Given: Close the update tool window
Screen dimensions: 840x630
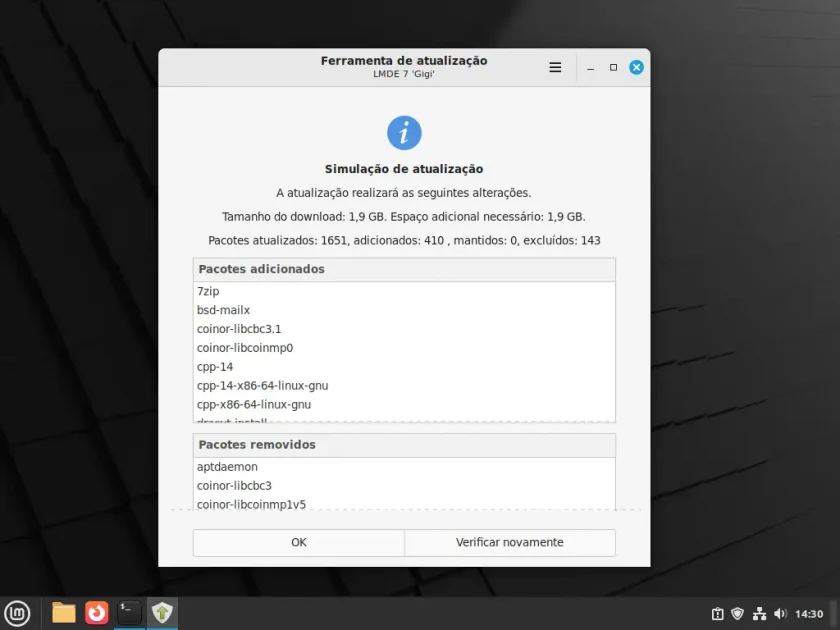Looking at the screenshot, I should (x=636, y=68).
